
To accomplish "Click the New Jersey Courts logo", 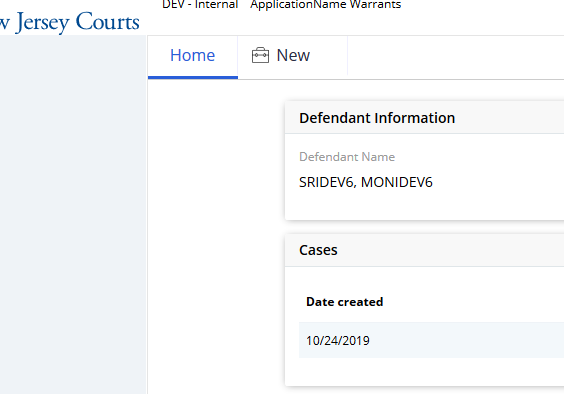I will (69, 22).
